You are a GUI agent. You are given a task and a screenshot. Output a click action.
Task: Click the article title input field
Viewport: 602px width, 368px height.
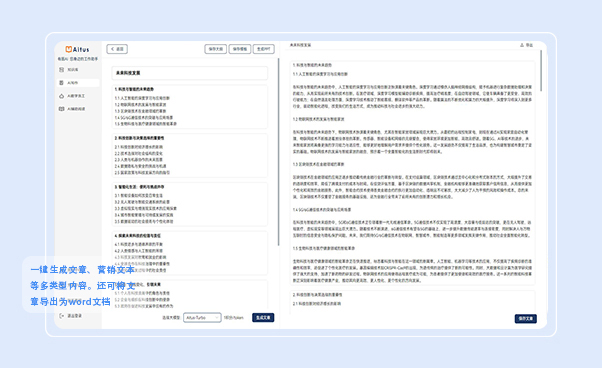coord(190,73)
